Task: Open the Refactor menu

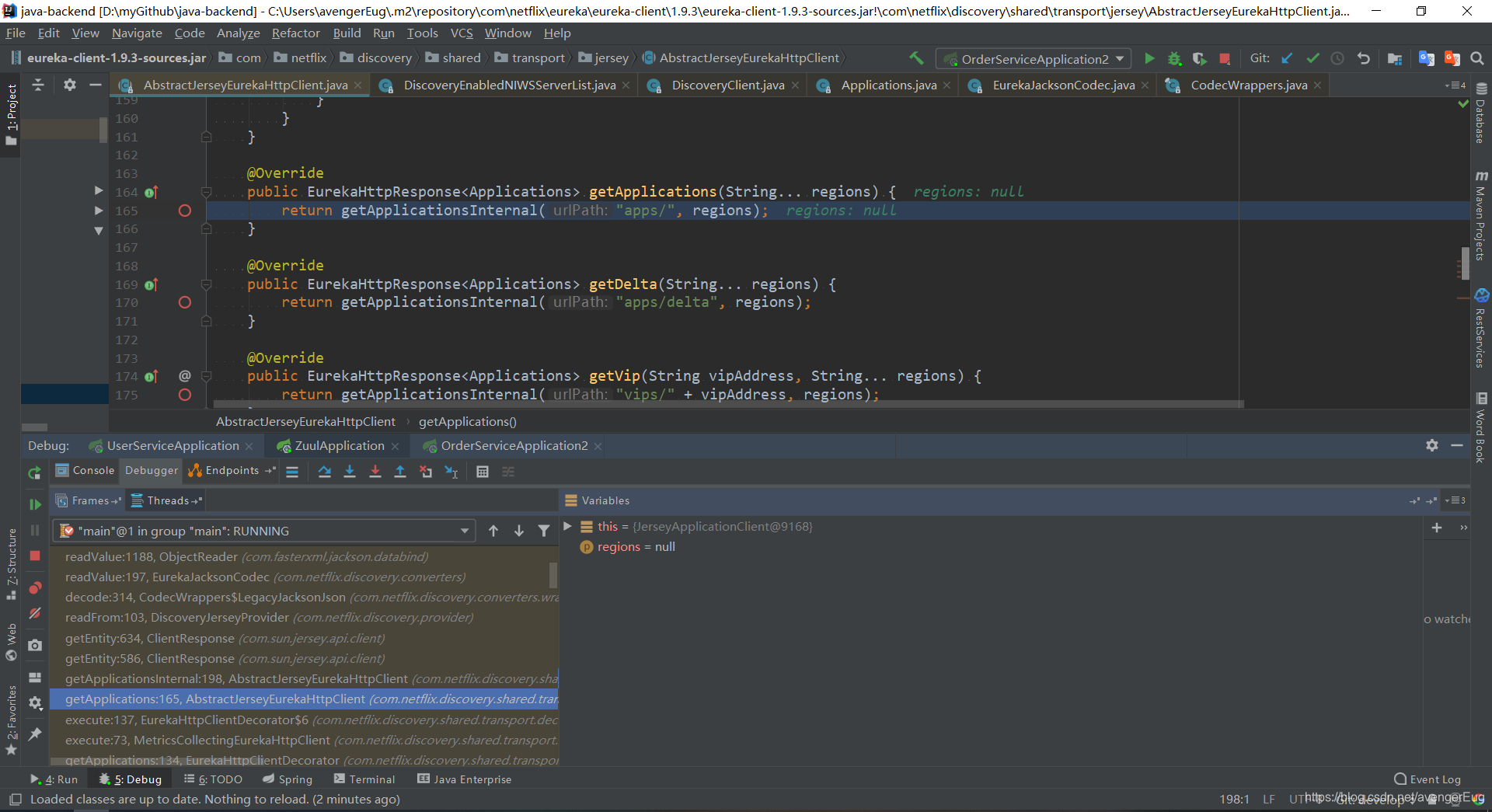Action: click(295, 33)
